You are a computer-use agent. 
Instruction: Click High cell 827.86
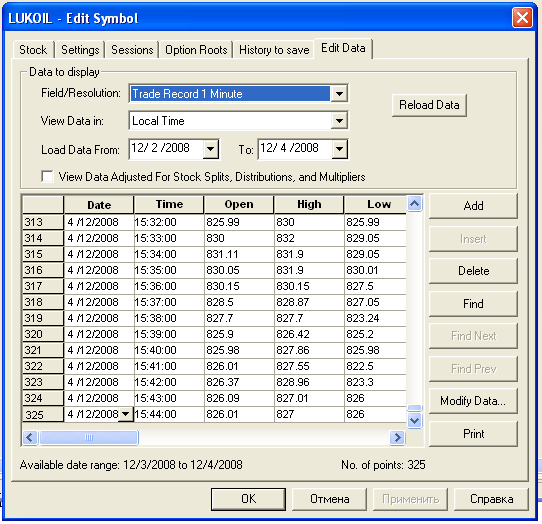309,350
